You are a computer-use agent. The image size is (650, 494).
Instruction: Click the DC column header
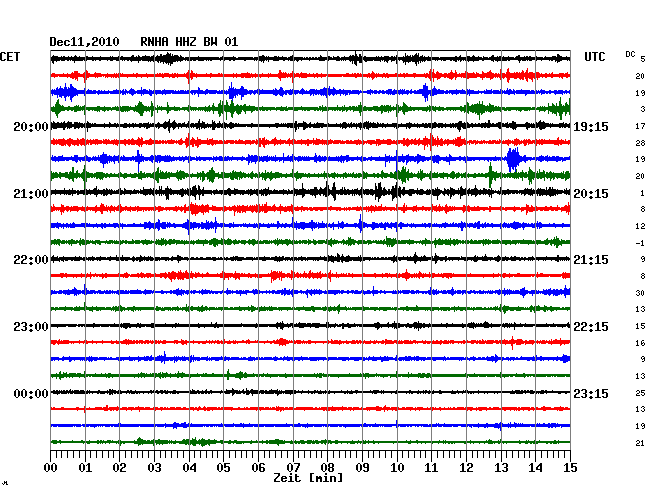pos(630,54)
